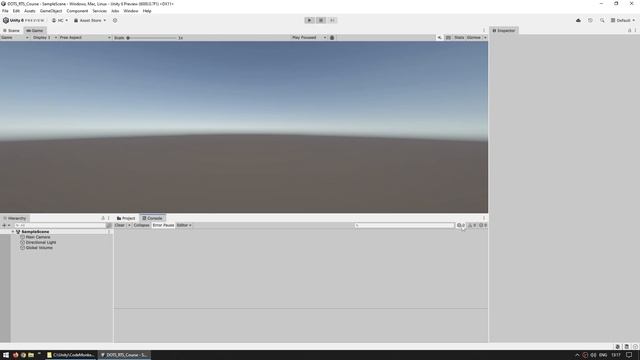Open the Play Focused dropdown
The height and width of the screenshot is (360, 640).
click(x=309, y=38)
